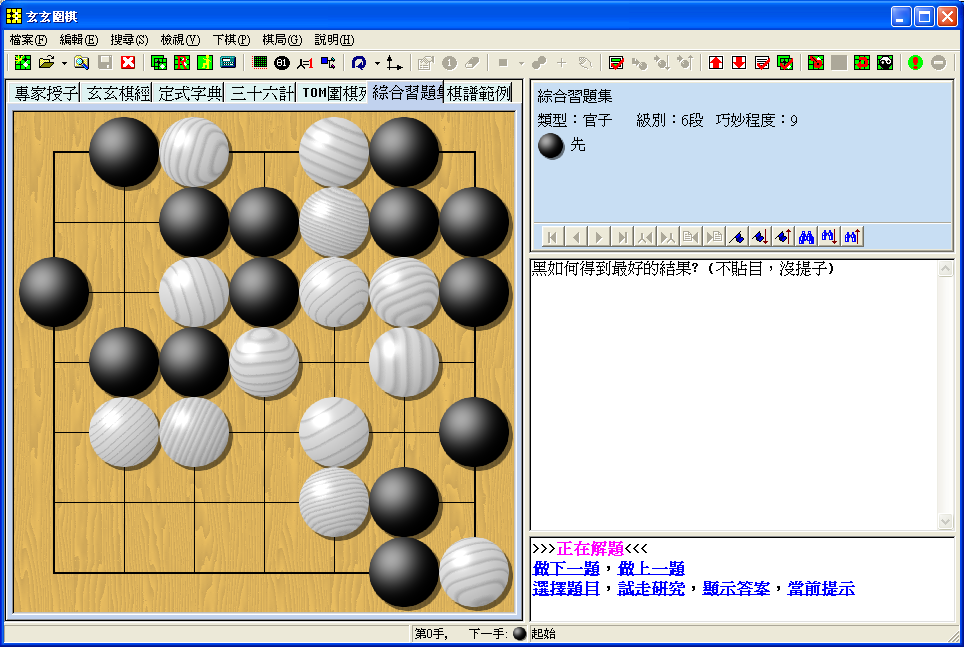The image size is (964, 647).
Task: Click the new game board icon
Action: 23,63
